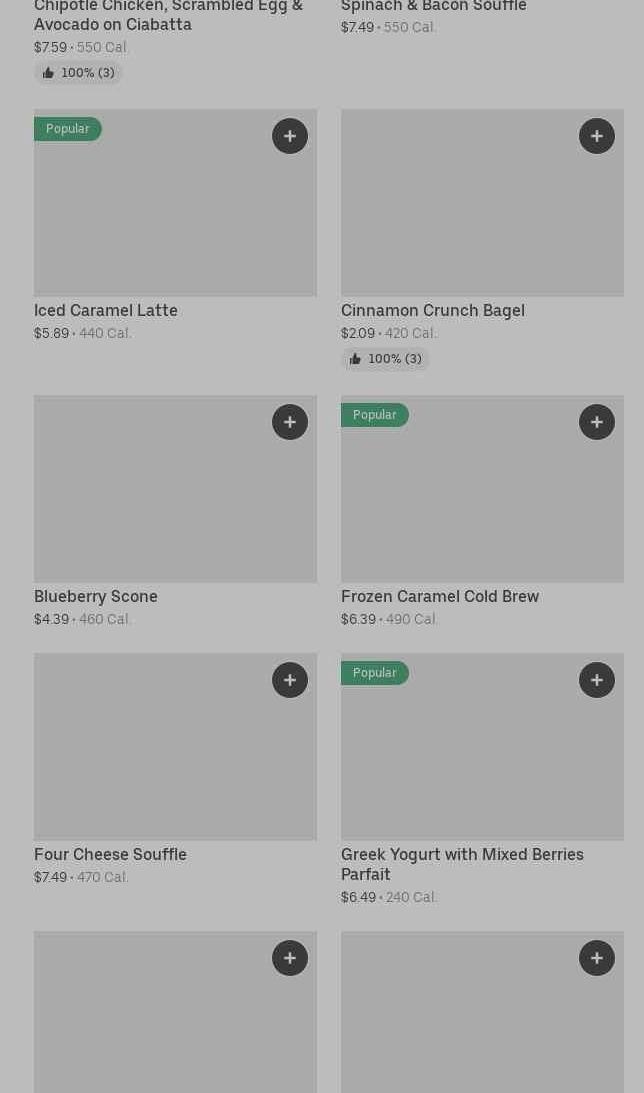The width and height of the screenshot is (644, 1093).
Task: Click plus button on bottom-right item
Action: (597, 958)
